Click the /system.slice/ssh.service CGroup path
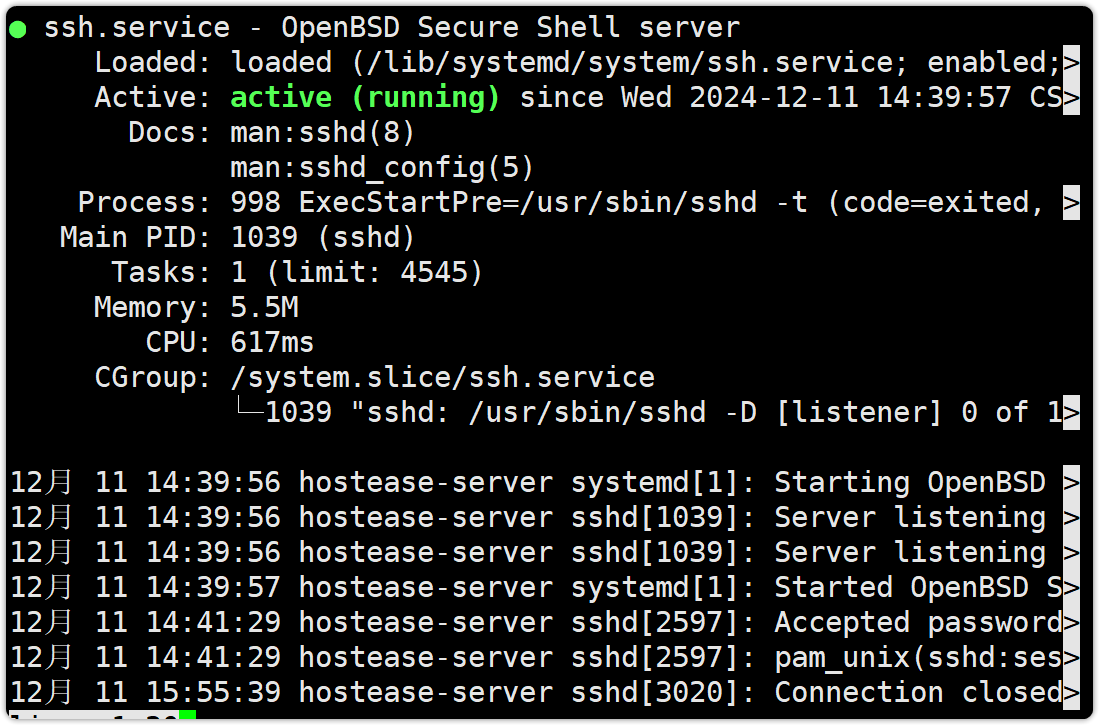This screenshot has width=1099, height=725. pos(442,377)
